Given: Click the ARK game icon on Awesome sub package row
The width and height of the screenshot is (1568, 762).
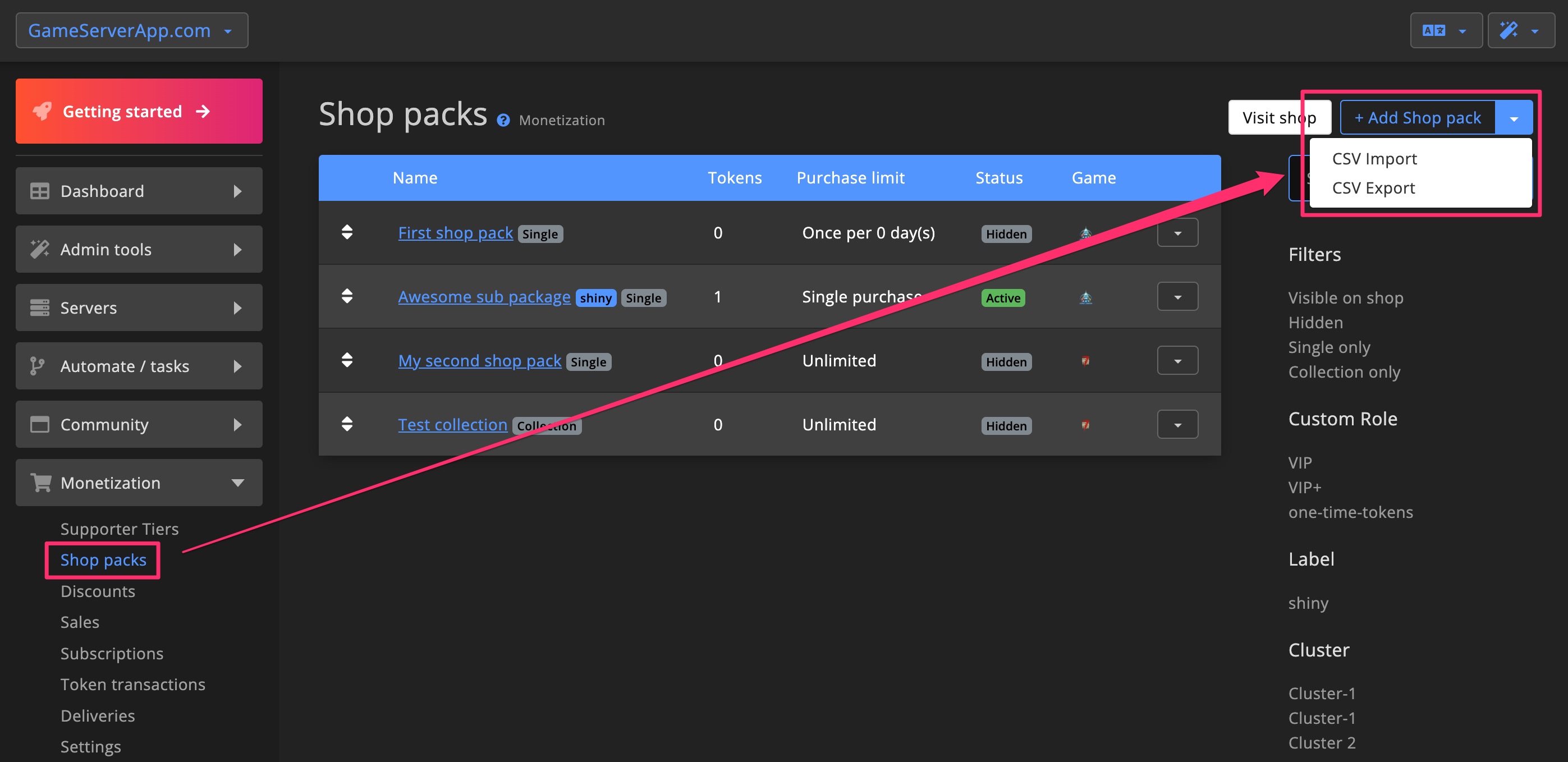Looking at the screenshot, I should (1085, 296).
